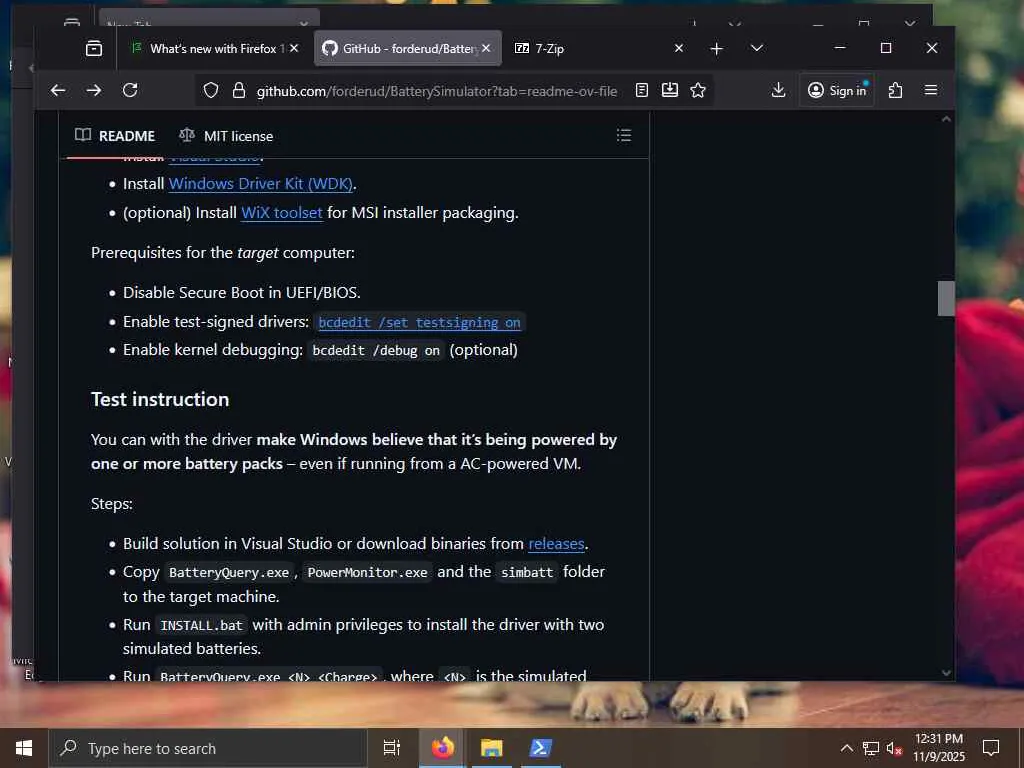Reload the current GitHub page

tap(130, 90)
